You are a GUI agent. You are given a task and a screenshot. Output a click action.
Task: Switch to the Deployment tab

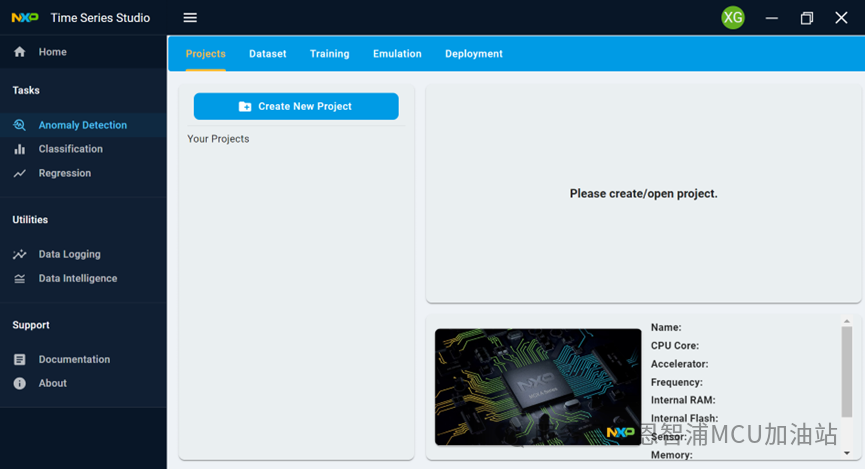(x=474, y=54)
